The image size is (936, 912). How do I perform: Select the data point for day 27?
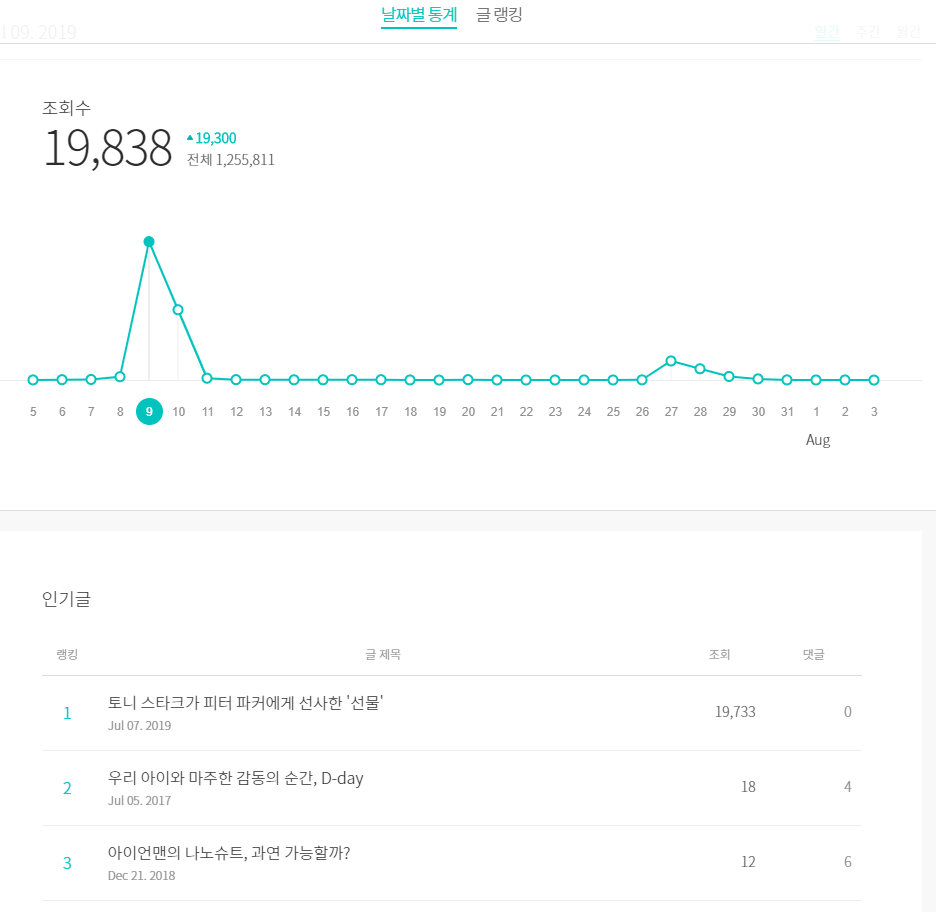click(x=671, y=361)
